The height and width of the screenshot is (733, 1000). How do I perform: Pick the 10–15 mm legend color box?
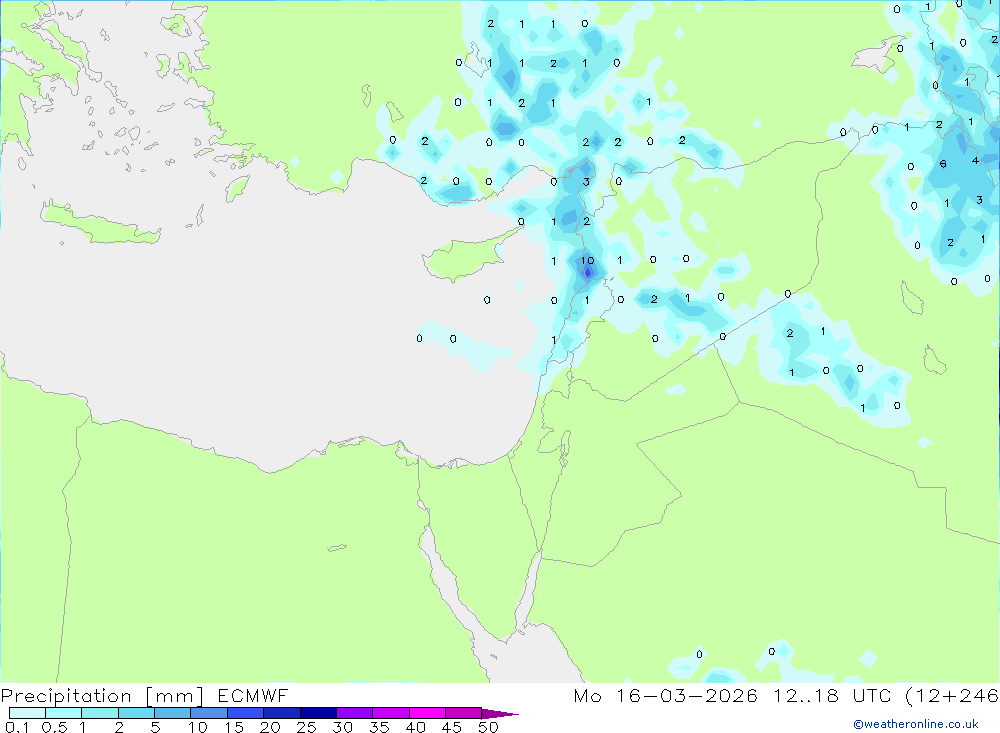pyautogui.click(x=209, y=713)
